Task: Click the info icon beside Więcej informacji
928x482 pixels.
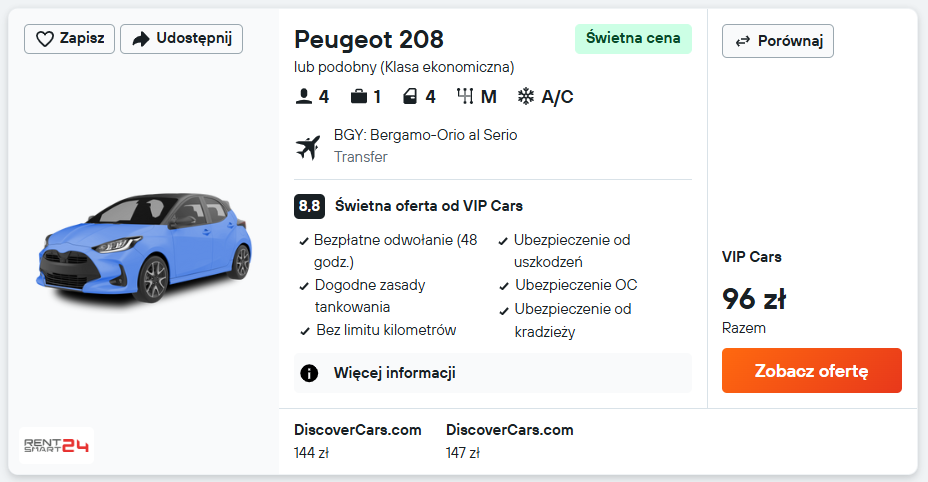Action: [x=310, y=373]
